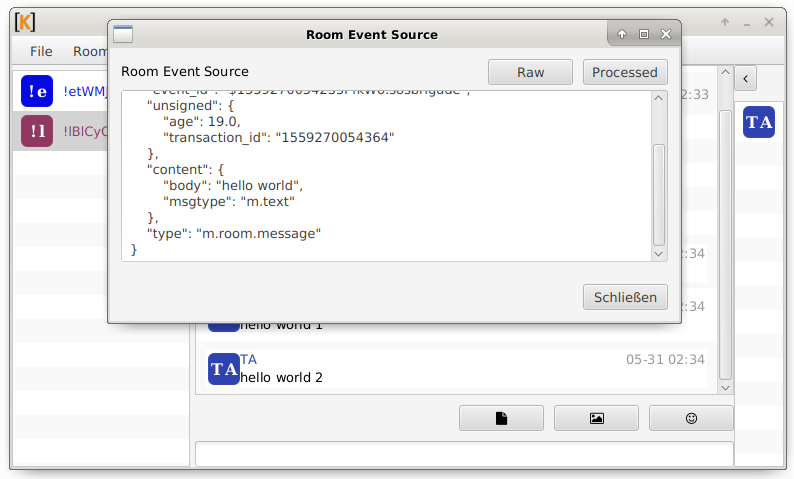This screenshot has width=794, height=479.
Task: Collapse the member list with arrow button
Action: point(747,79)
